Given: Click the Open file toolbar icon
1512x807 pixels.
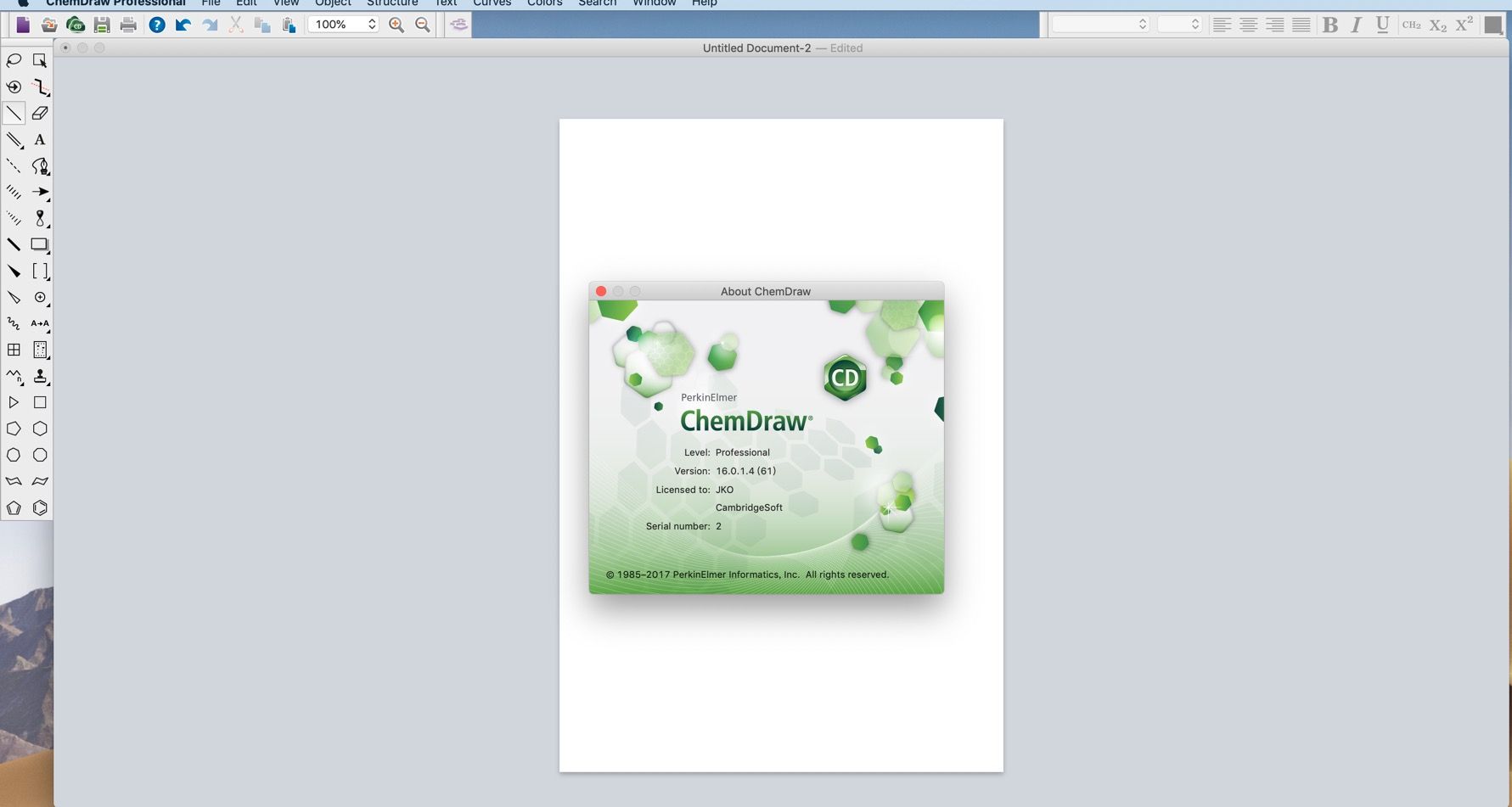Looking at the screenshot, I should [x=49, y=25].
